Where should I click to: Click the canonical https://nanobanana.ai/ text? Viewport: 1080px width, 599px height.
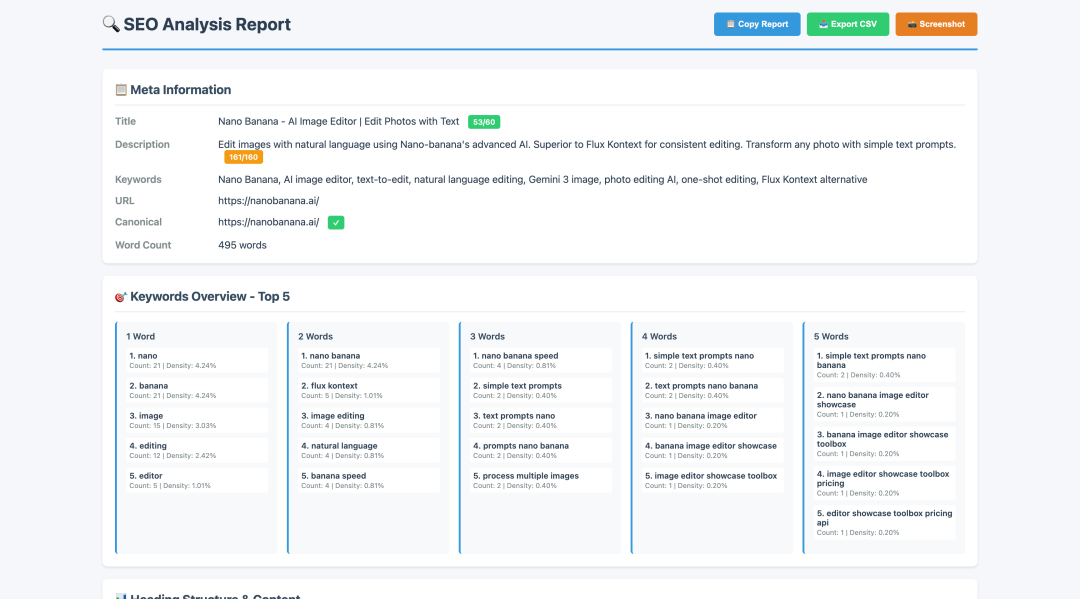[269, 222]
